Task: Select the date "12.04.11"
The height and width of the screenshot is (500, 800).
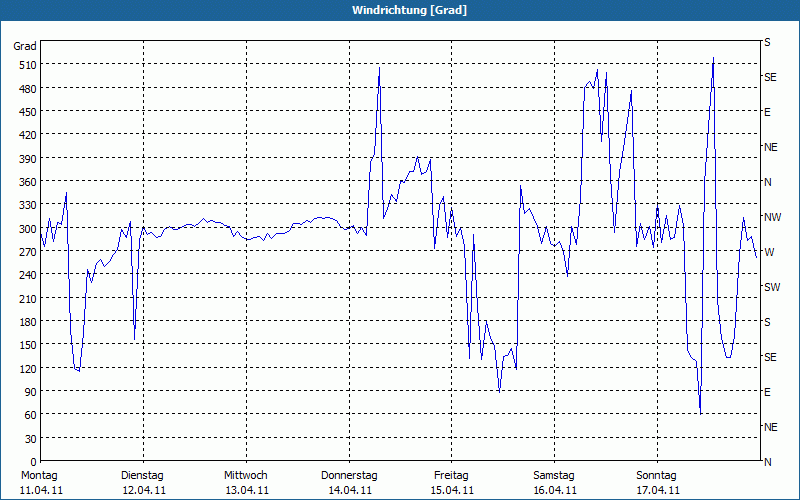Action: point(144,491)
